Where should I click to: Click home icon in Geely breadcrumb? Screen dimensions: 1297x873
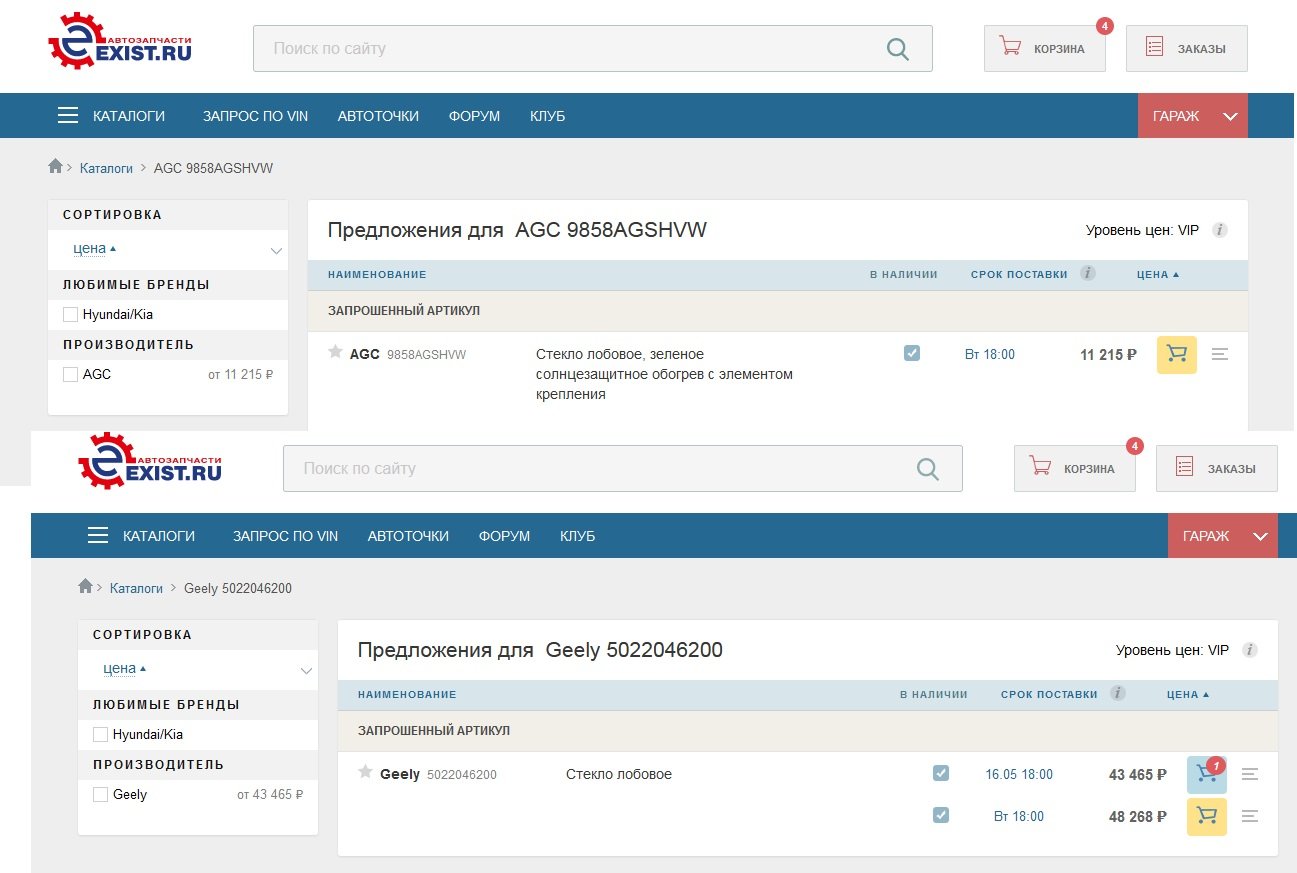tap(86, 586)
